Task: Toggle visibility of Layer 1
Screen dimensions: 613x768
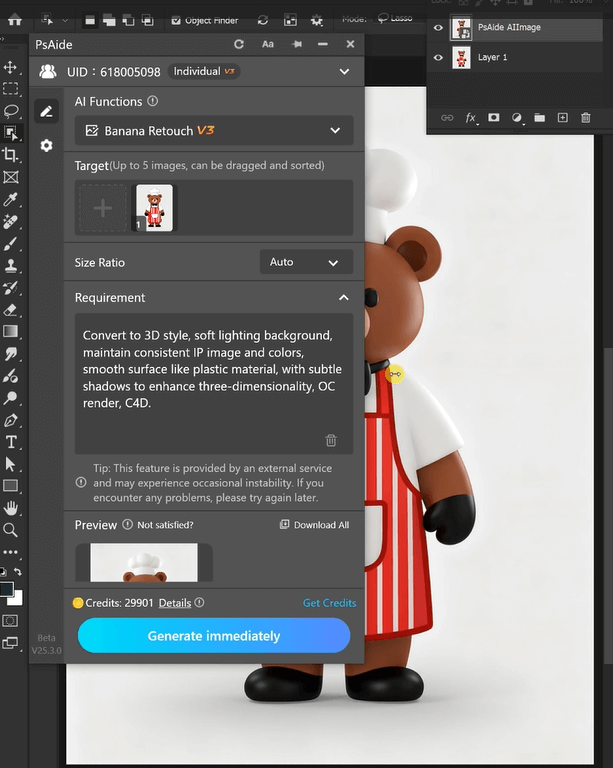Action: pos(438,58)
